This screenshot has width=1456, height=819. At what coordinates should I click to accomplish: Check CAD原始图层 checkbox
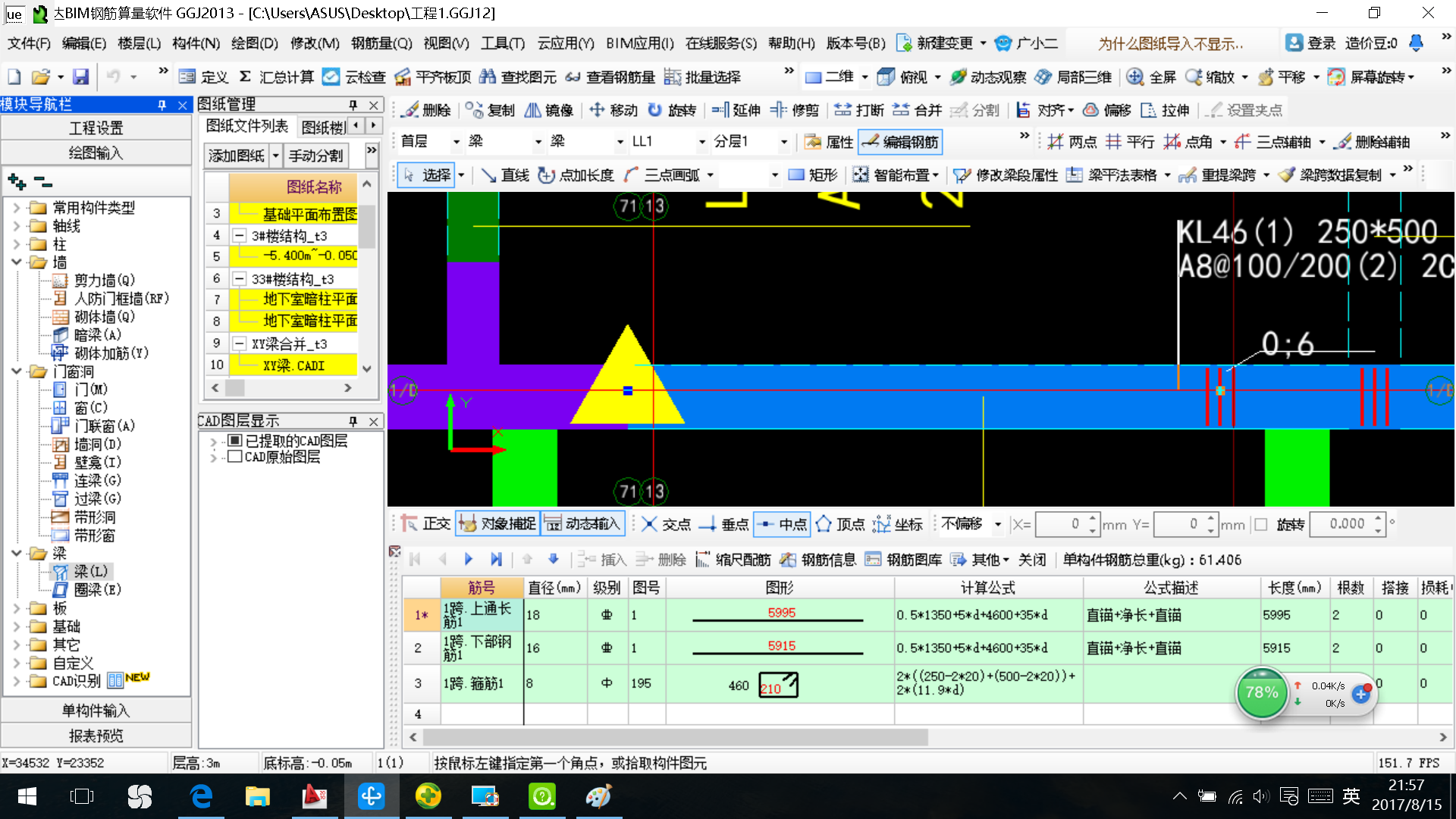[235, 457]
